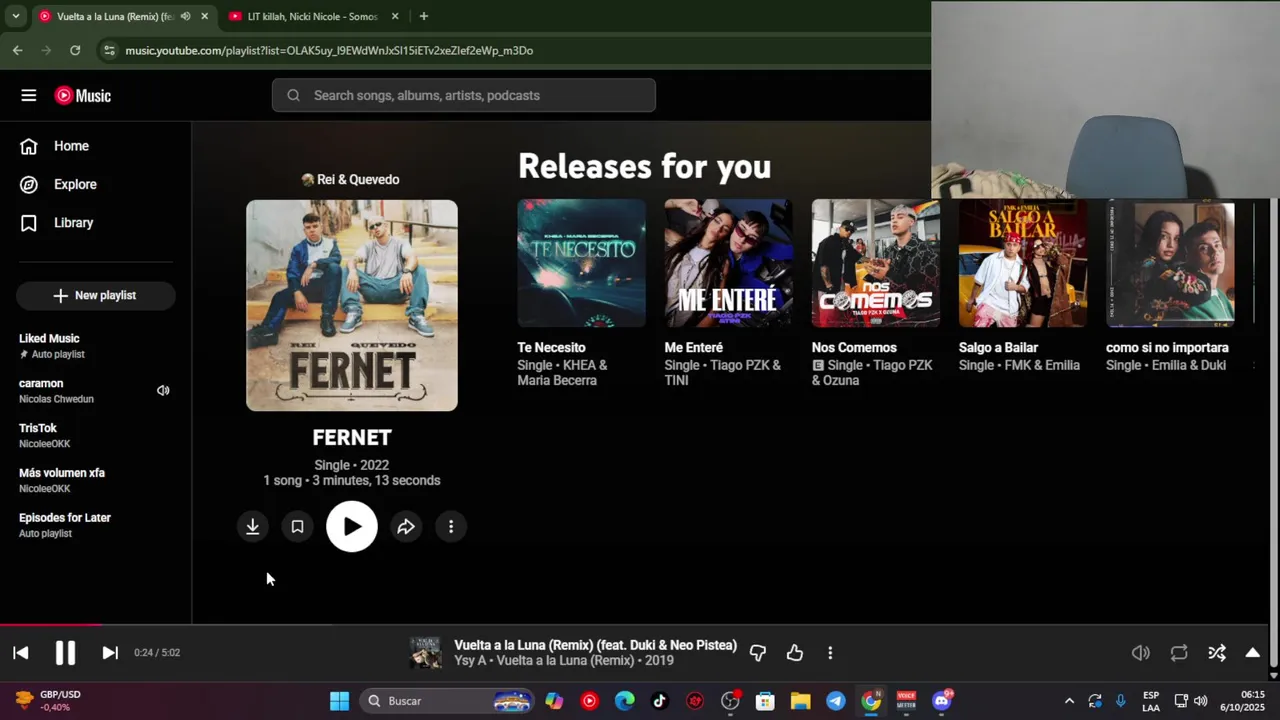1280x720 pixels.
Task: Mute the Vuelta a la Luna tab audio
Action: pos(185,16)
